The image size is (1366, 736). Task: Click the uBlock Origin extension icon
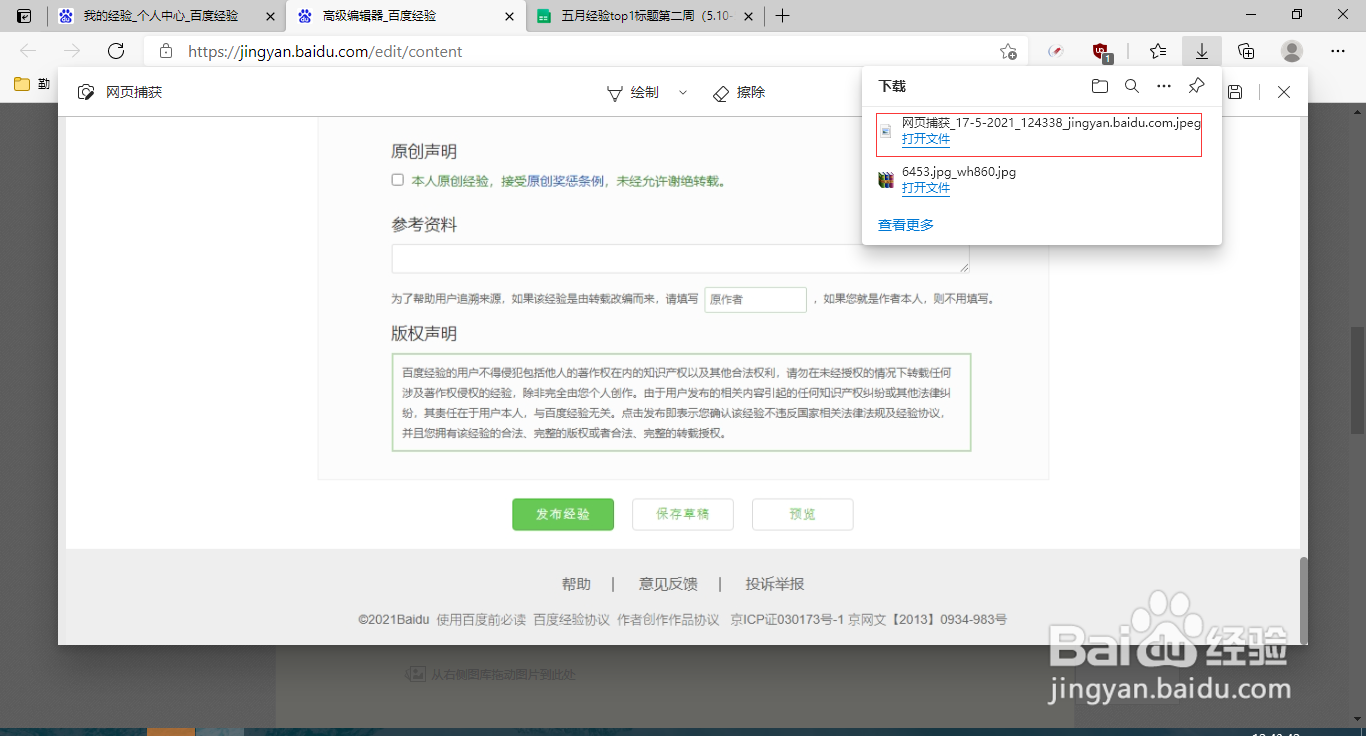tap(1101, 51)
